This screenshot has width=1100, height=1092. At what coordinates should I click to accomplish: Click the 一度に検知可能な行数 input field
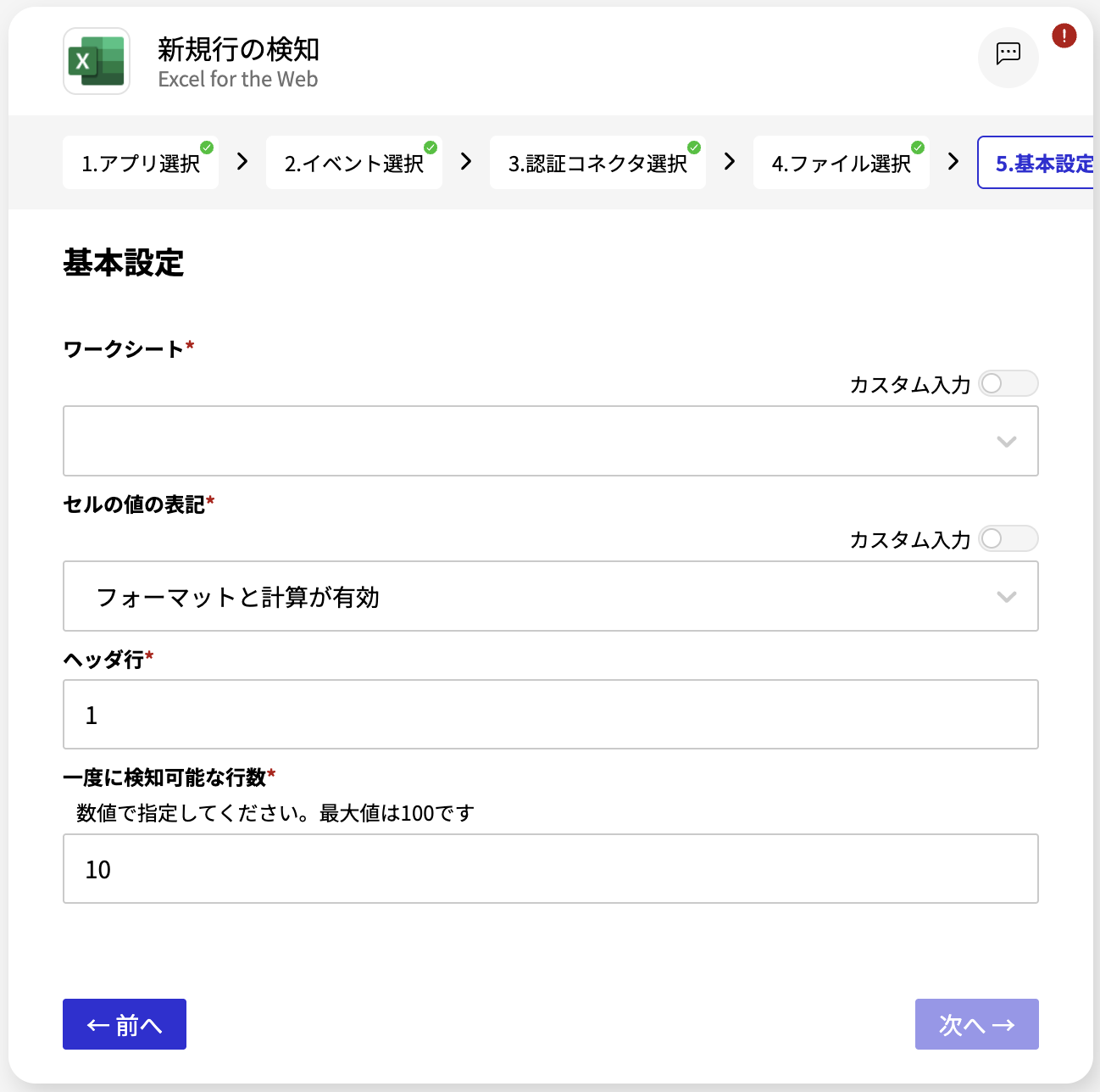[551, 869]
